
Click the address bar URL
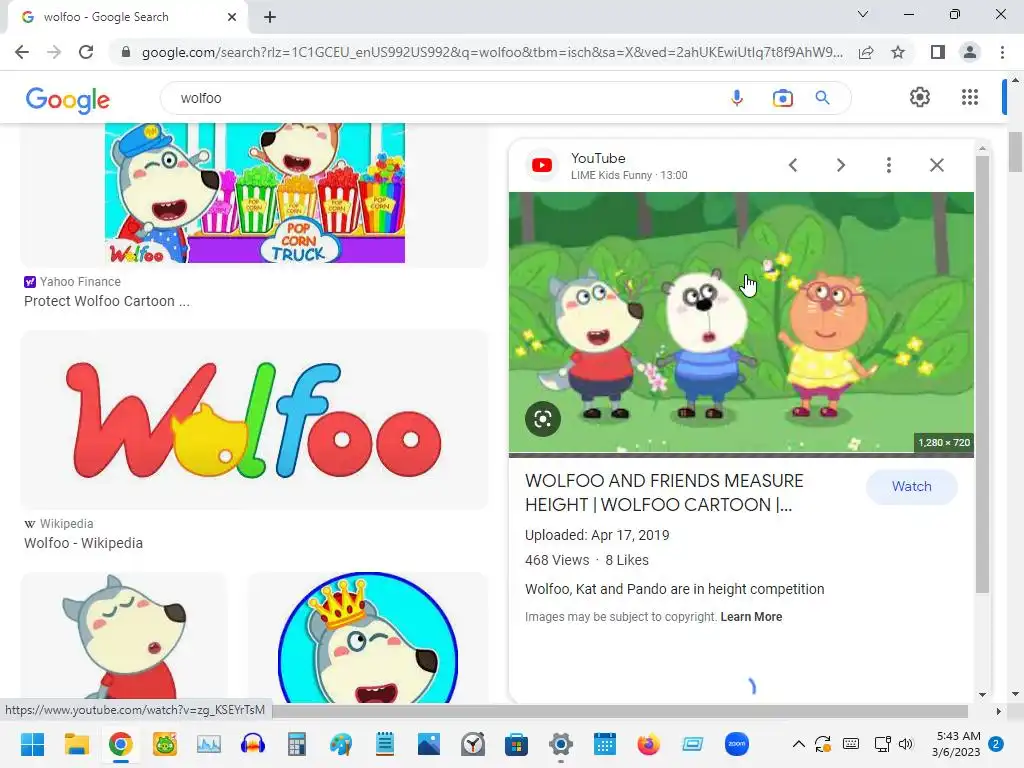click(x=492, y=52)
